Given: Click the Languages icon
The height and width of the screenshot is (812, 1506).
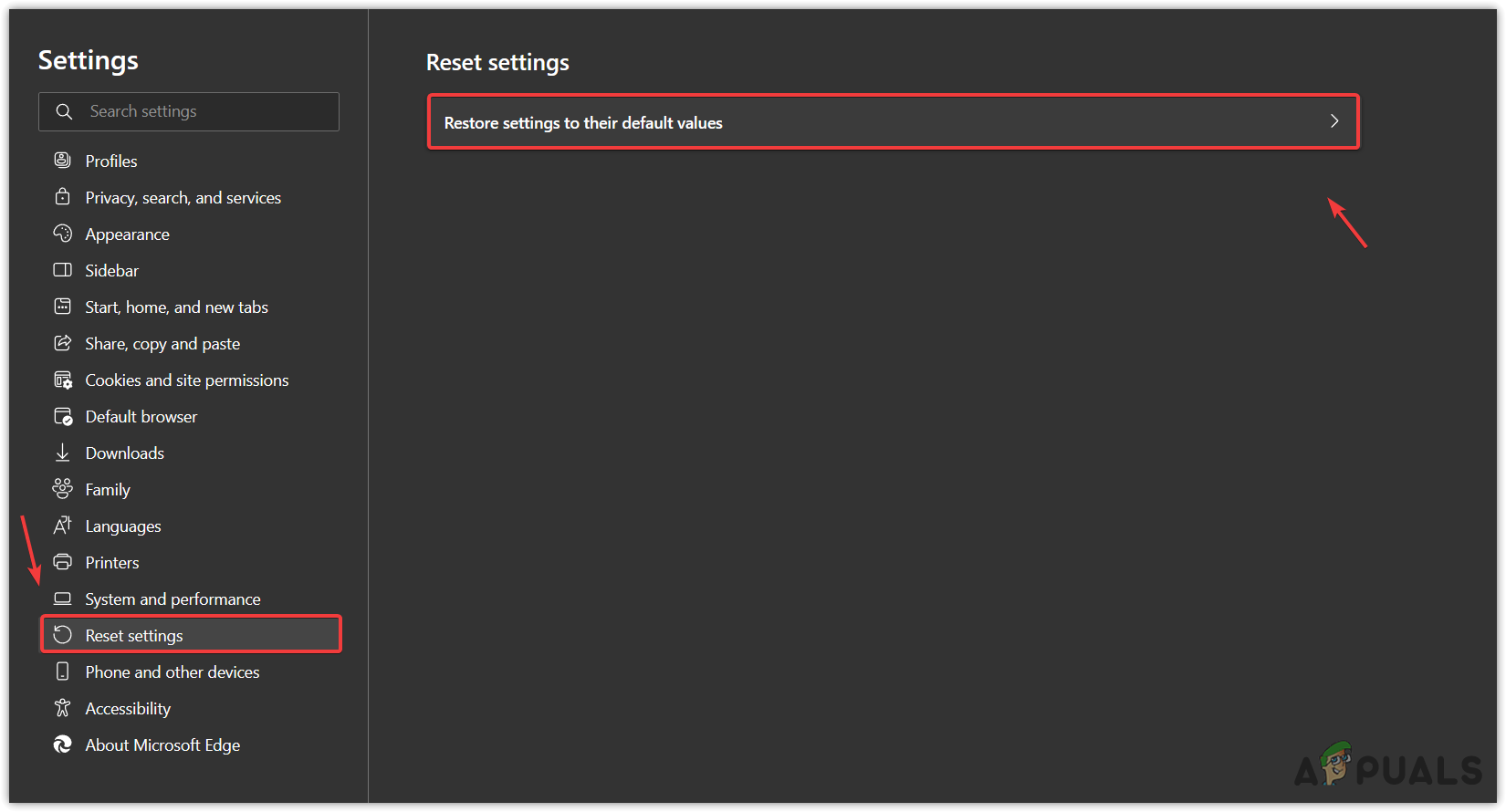Looking at the screenshot, I should pyautogui.click(x=62, y=526).
